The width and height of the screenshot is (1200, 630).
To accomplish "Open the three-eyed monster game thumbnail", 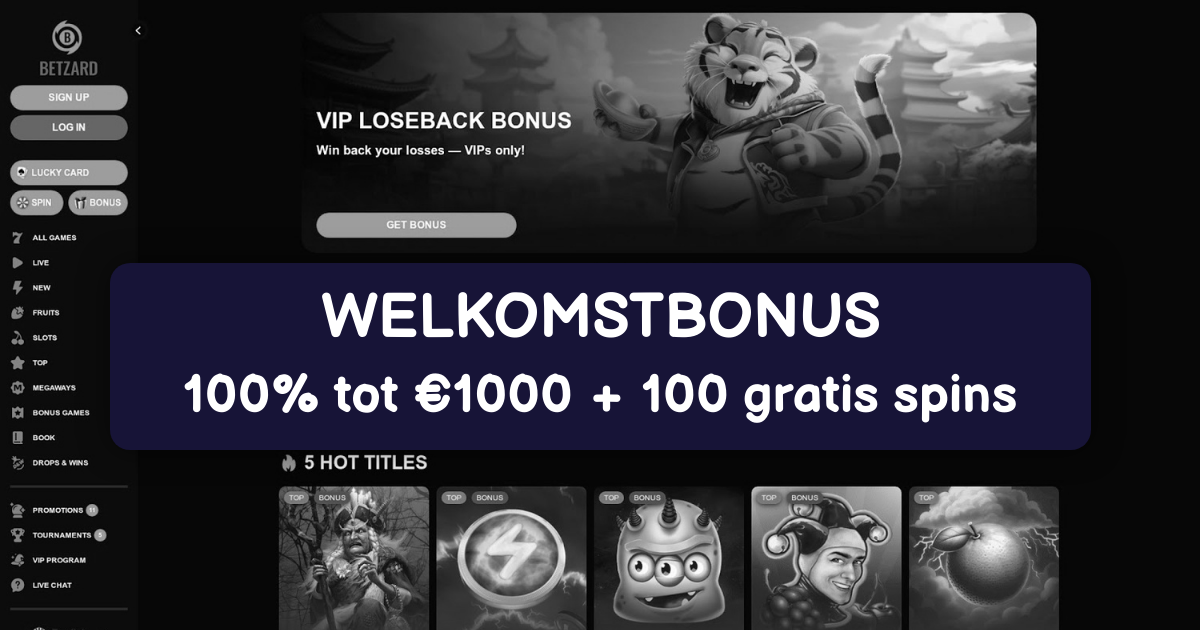I will (669, 558).
